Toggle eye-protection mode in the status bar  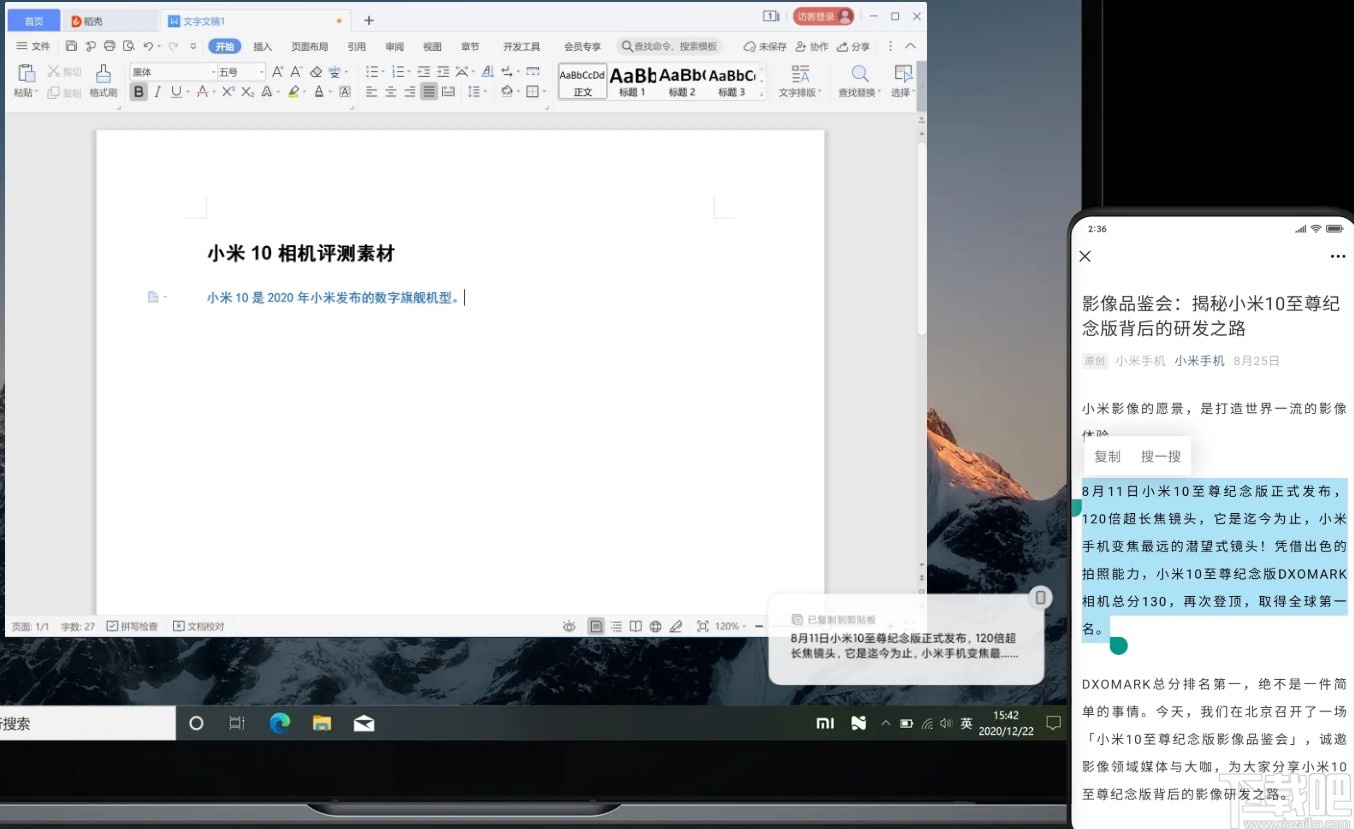[570, 625]
